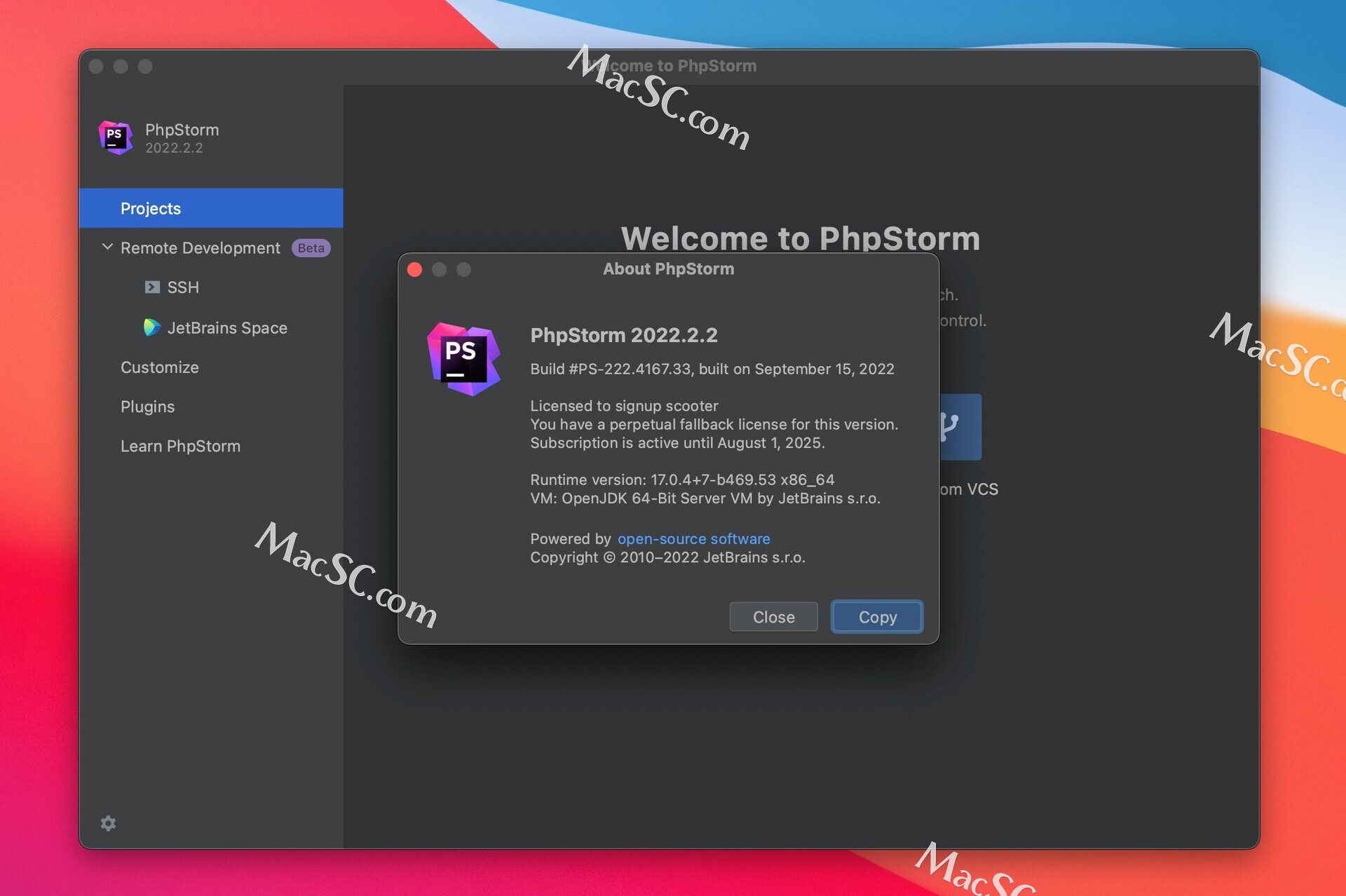Screen dimensions: 1346x896
Task: Click the settings gear icon in sidebar
Action: coord(108,823)
